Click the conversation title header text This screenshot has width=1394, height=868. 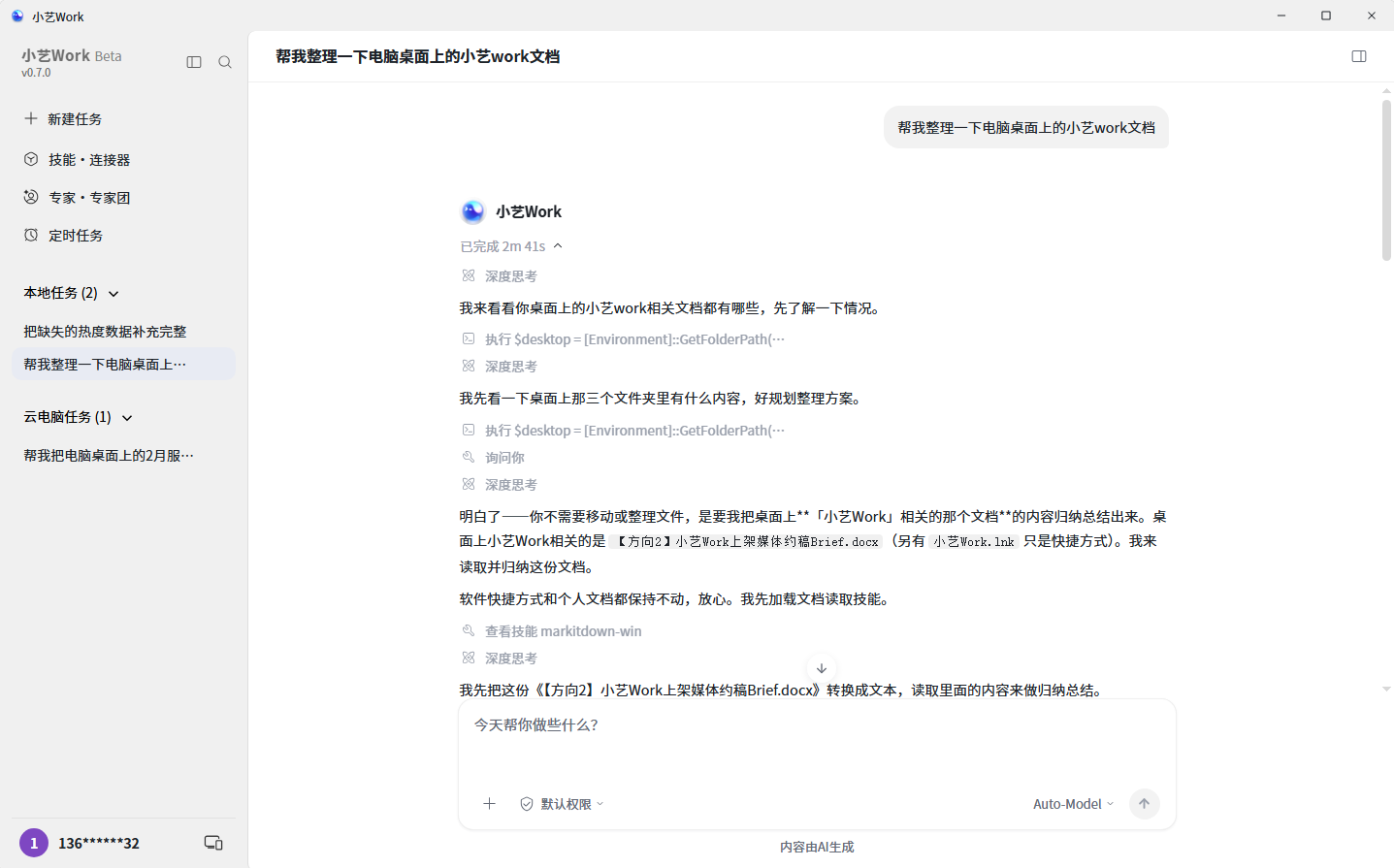pos(417,56)
